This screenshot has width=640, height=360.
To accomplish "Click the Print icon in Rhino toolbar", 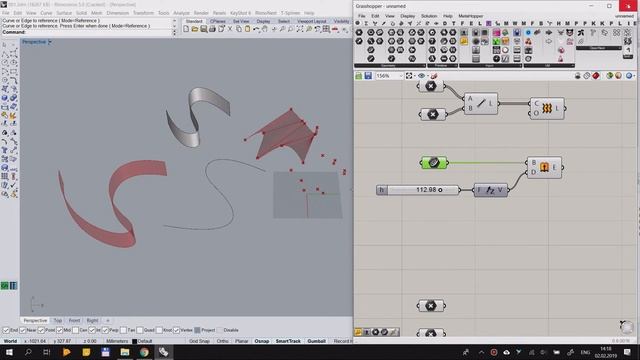I will 212,29.
